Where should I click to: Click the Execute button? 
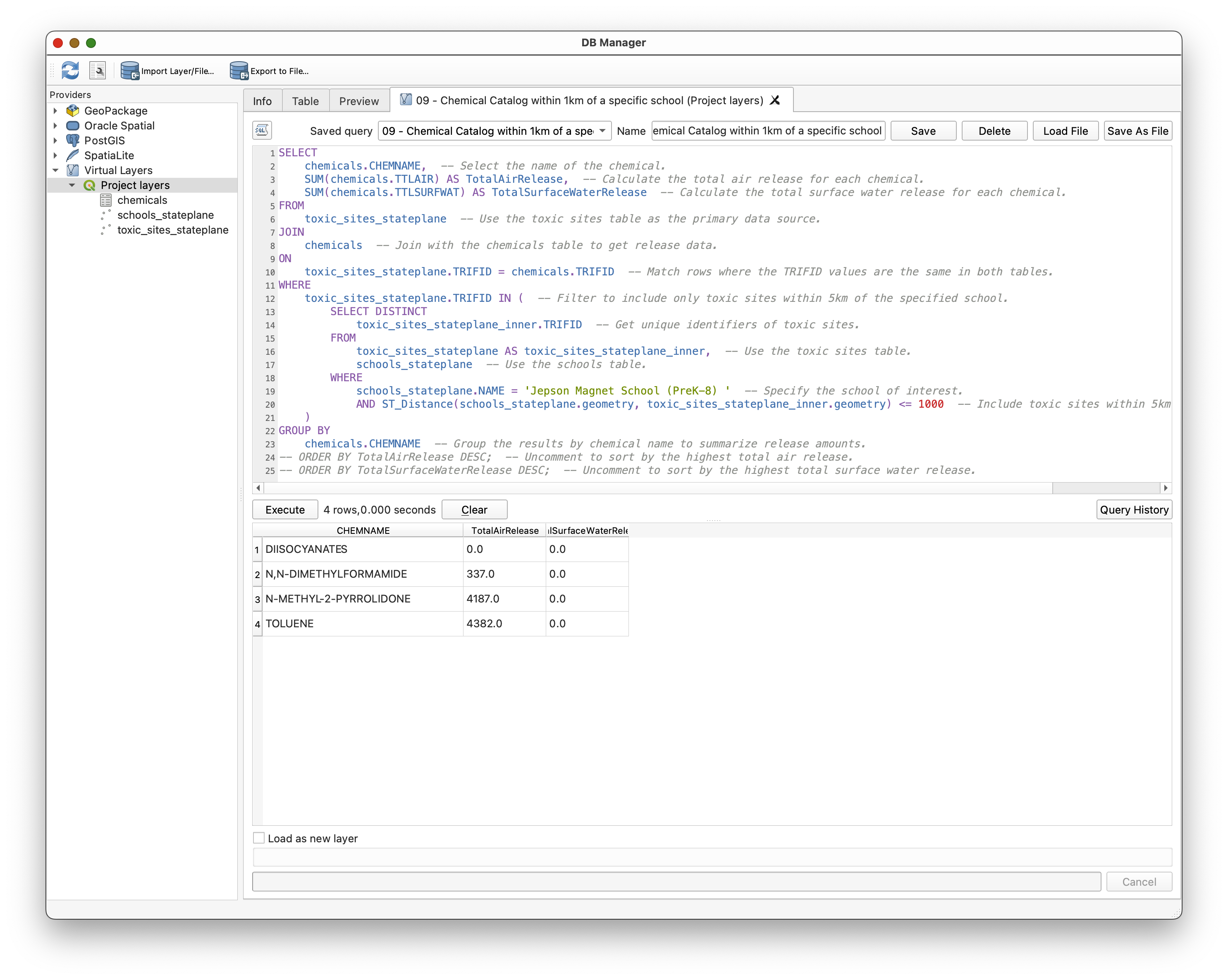coord(285,509)
